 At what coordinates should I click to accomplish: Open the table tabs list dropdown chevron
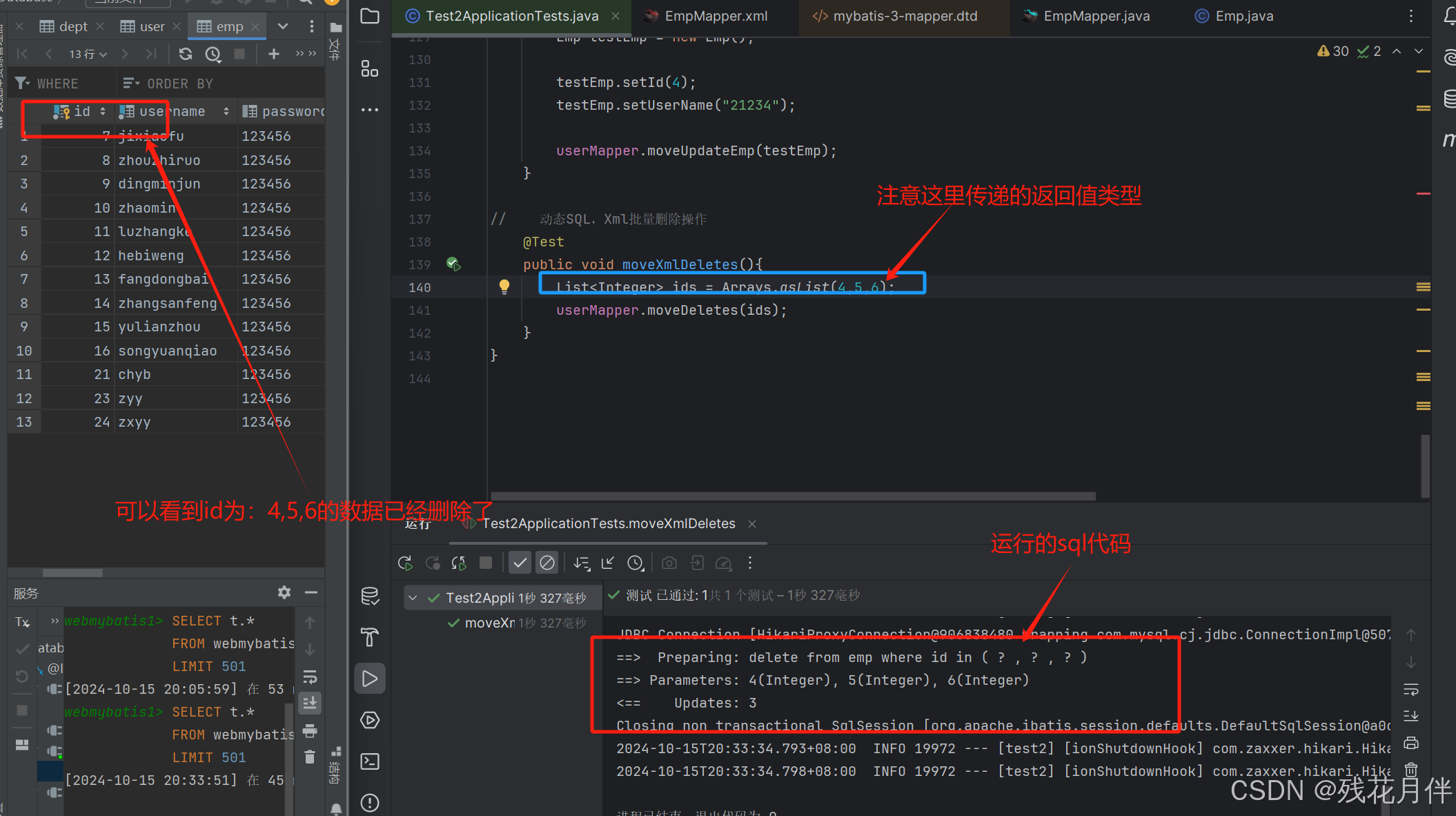(x=283, y=26)
